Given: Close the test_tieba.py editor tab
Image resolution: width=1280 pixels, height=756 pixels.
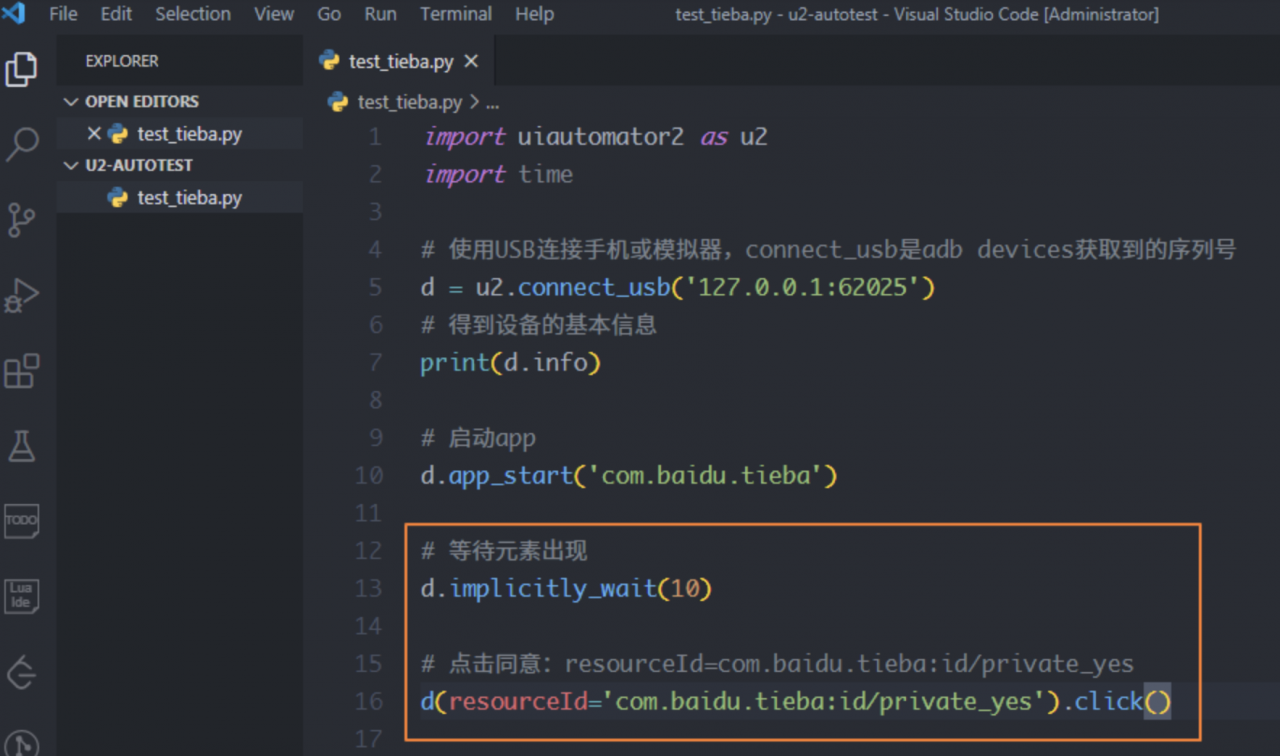Looking at the screenshot, I should point(471,62).
